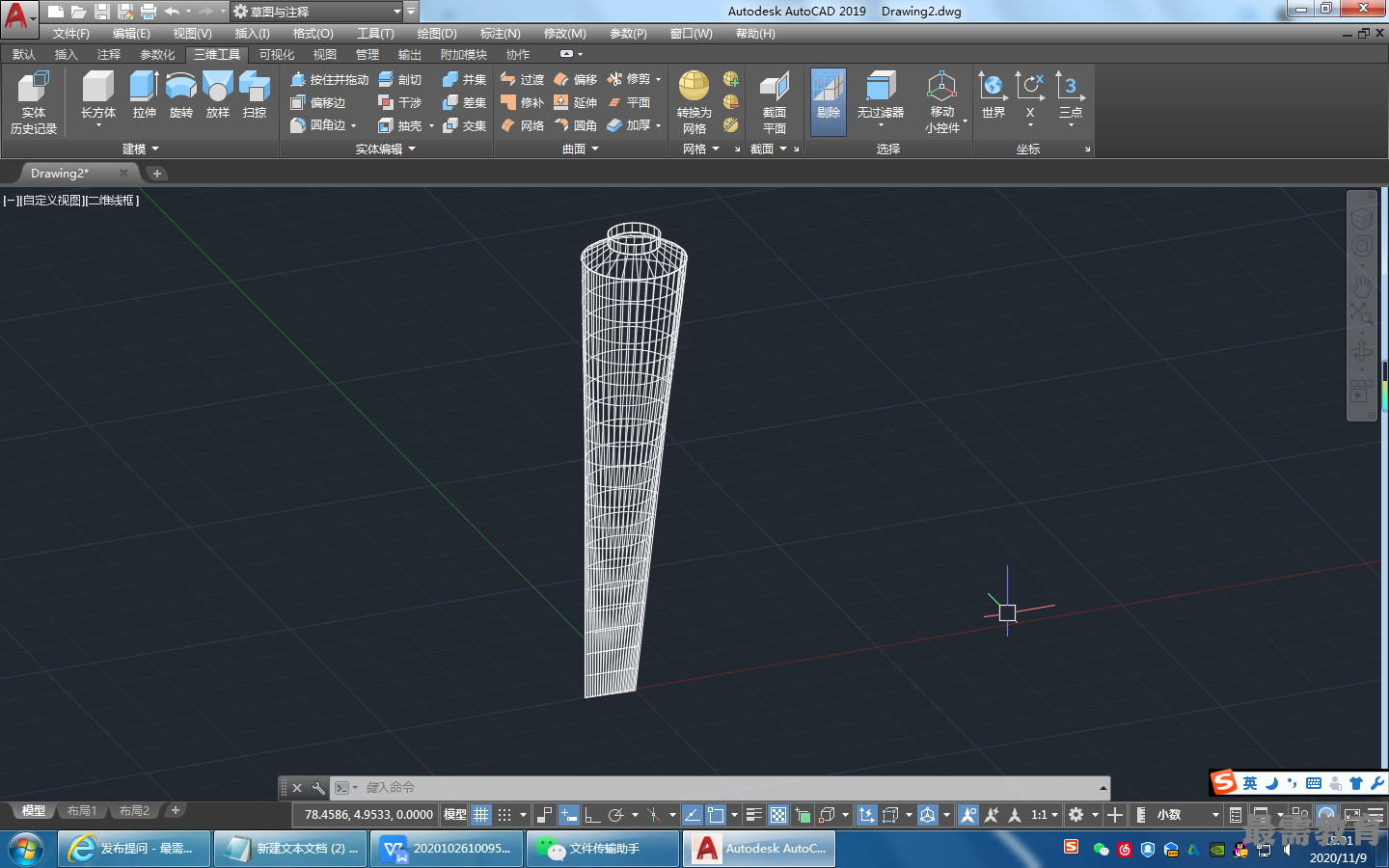Click the Save icon in quick access toolbar
Image resolution: width=1389 pixels, height=868 pixels.
click(102, 12)
